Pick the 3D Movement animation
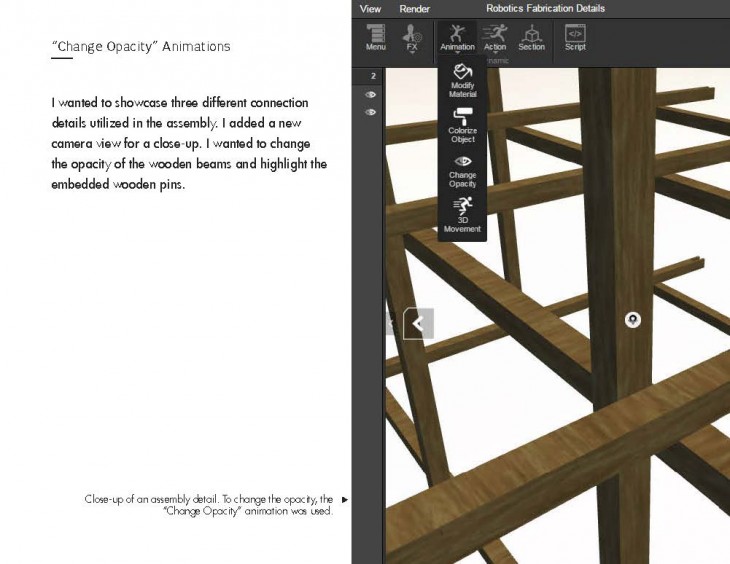Screen dimensions: 730x564 point(462,216)
